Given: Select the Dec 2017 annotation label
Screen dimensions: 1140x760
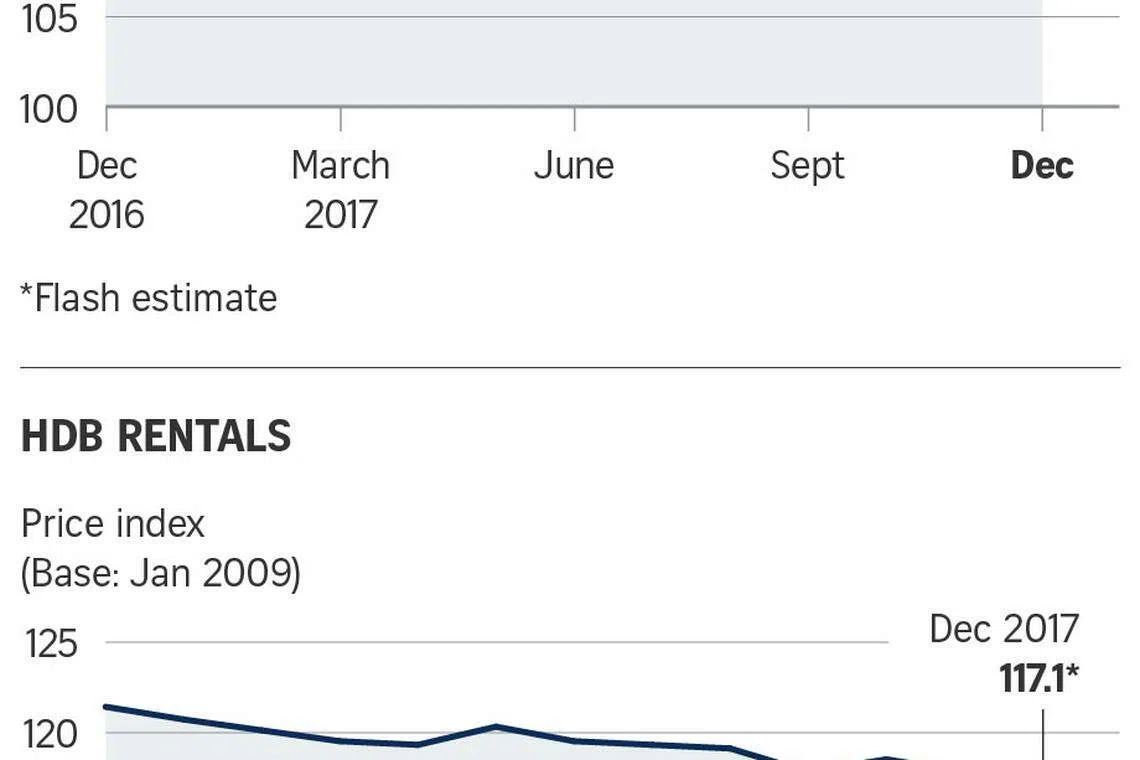Looking at the screenshot, I should (x=1003, y=629).
